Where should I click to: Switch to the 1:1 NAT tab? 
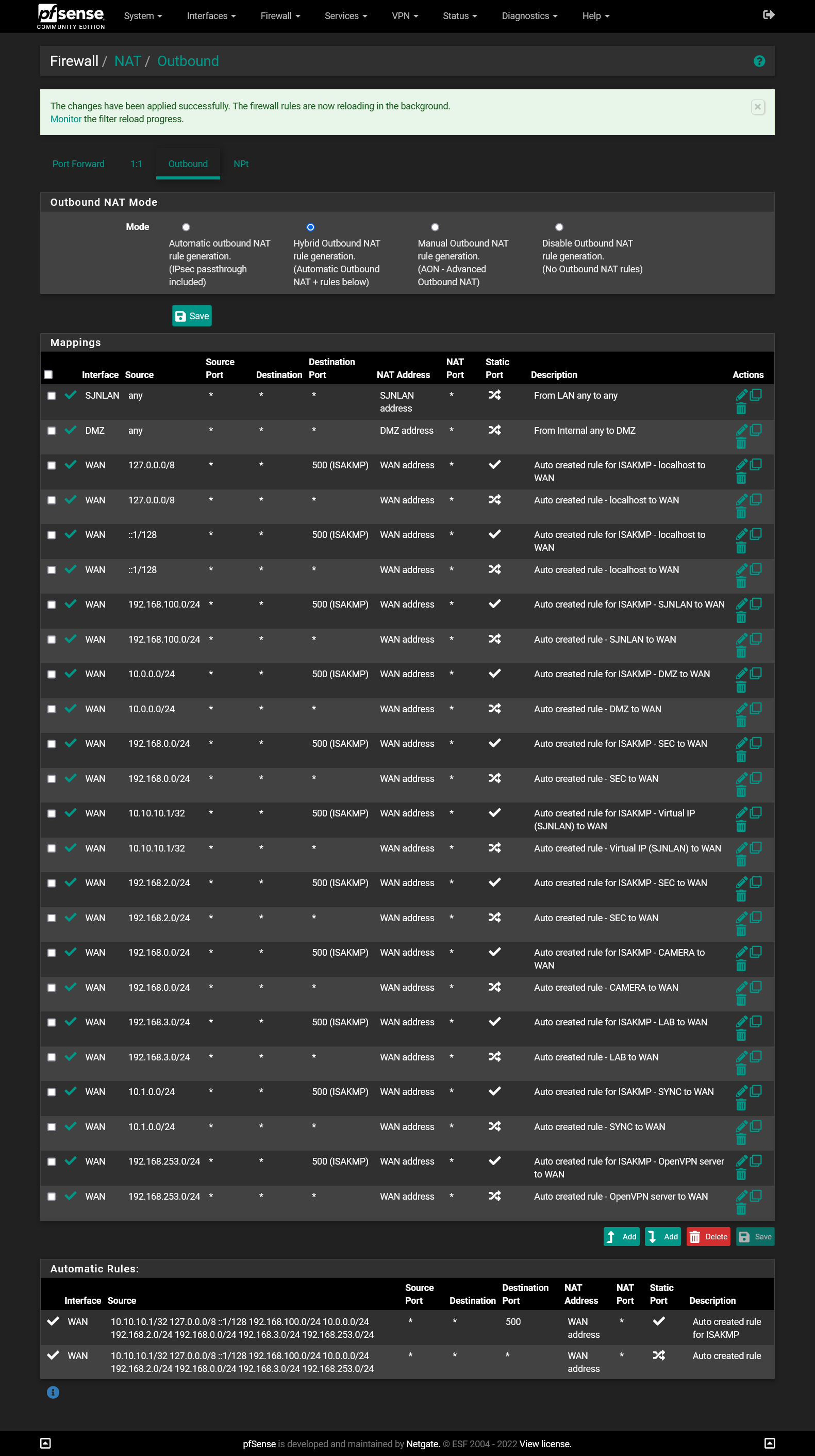point(136,164)
